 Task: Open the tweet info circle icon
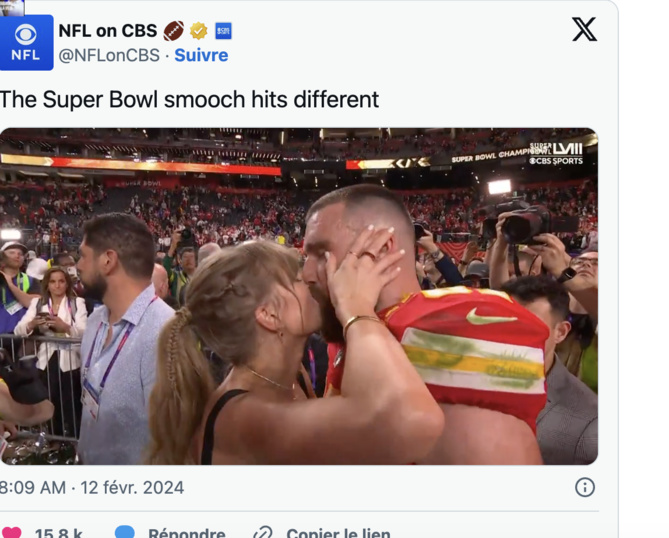pyautogui.click(x=585, y=487)
